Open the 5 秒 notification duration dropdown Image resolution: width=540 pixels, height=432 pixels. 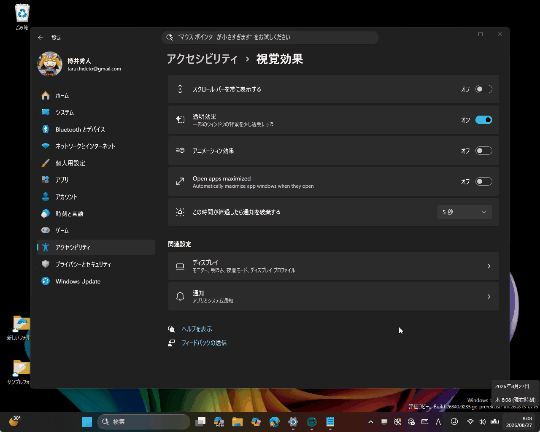464,212
